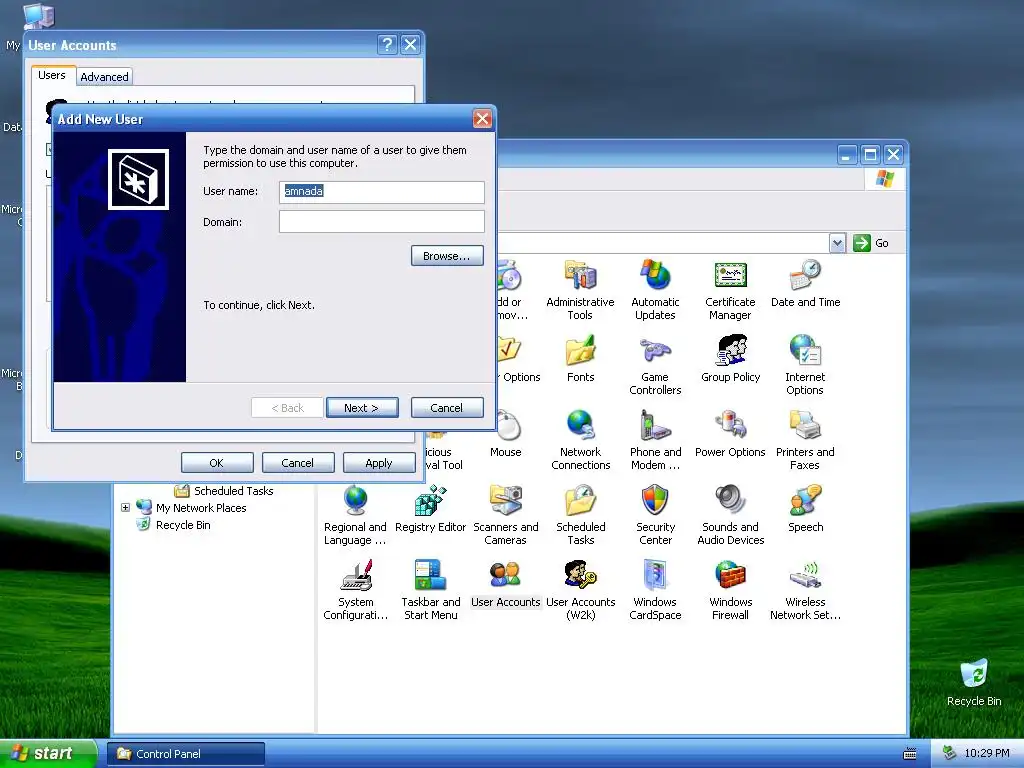The image size is (1024, 768).
Task: Open Wireless Network Setup icon
Action: click(805, 590)
